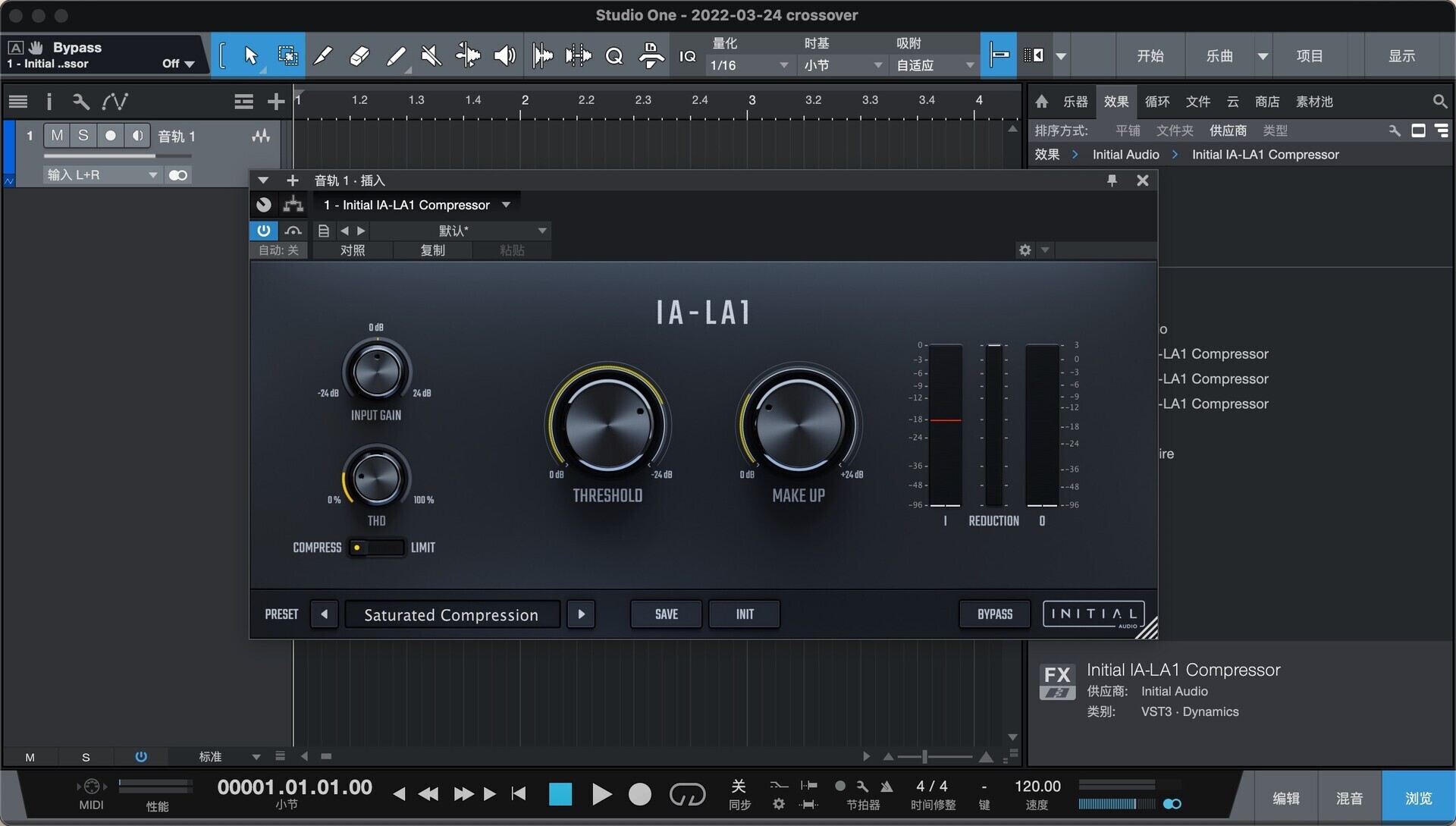Open plugin window gear settings
The image size is (1456, 826).
[1025, 250]
